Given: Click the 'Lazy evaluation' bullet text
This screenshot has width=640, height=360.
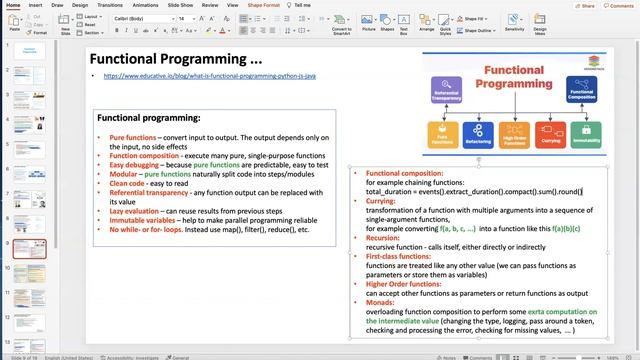Looking at the screenshot, I should coord(134,211).
